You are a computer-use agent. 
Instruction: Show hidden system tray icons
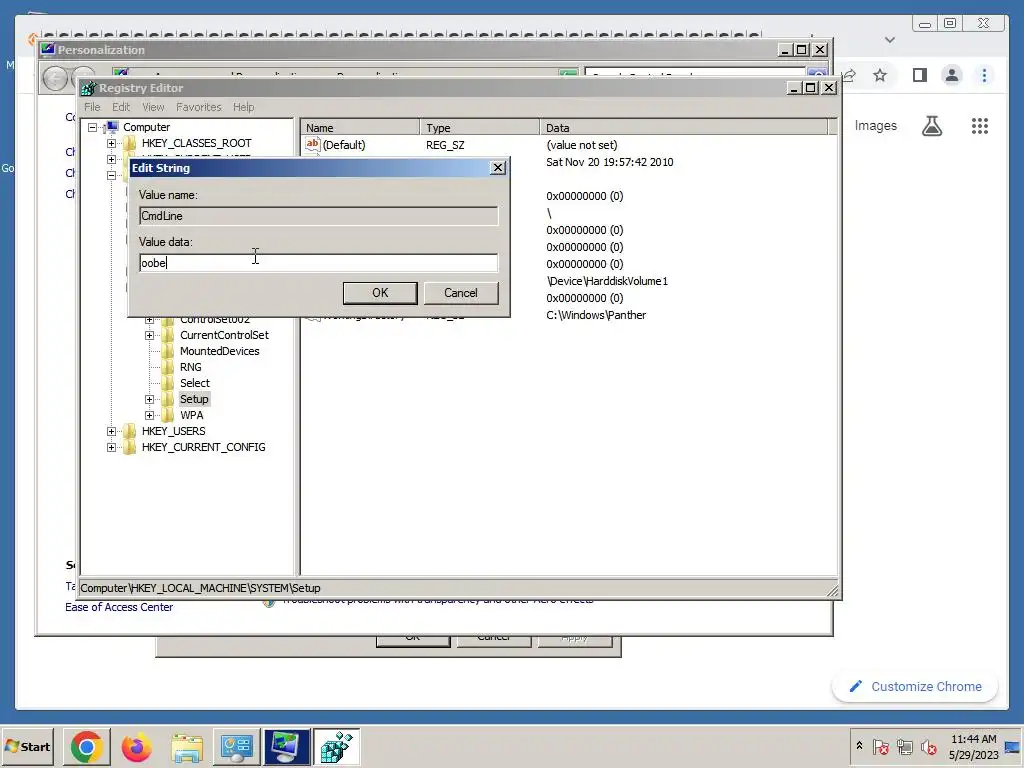[x=859, y=746]
